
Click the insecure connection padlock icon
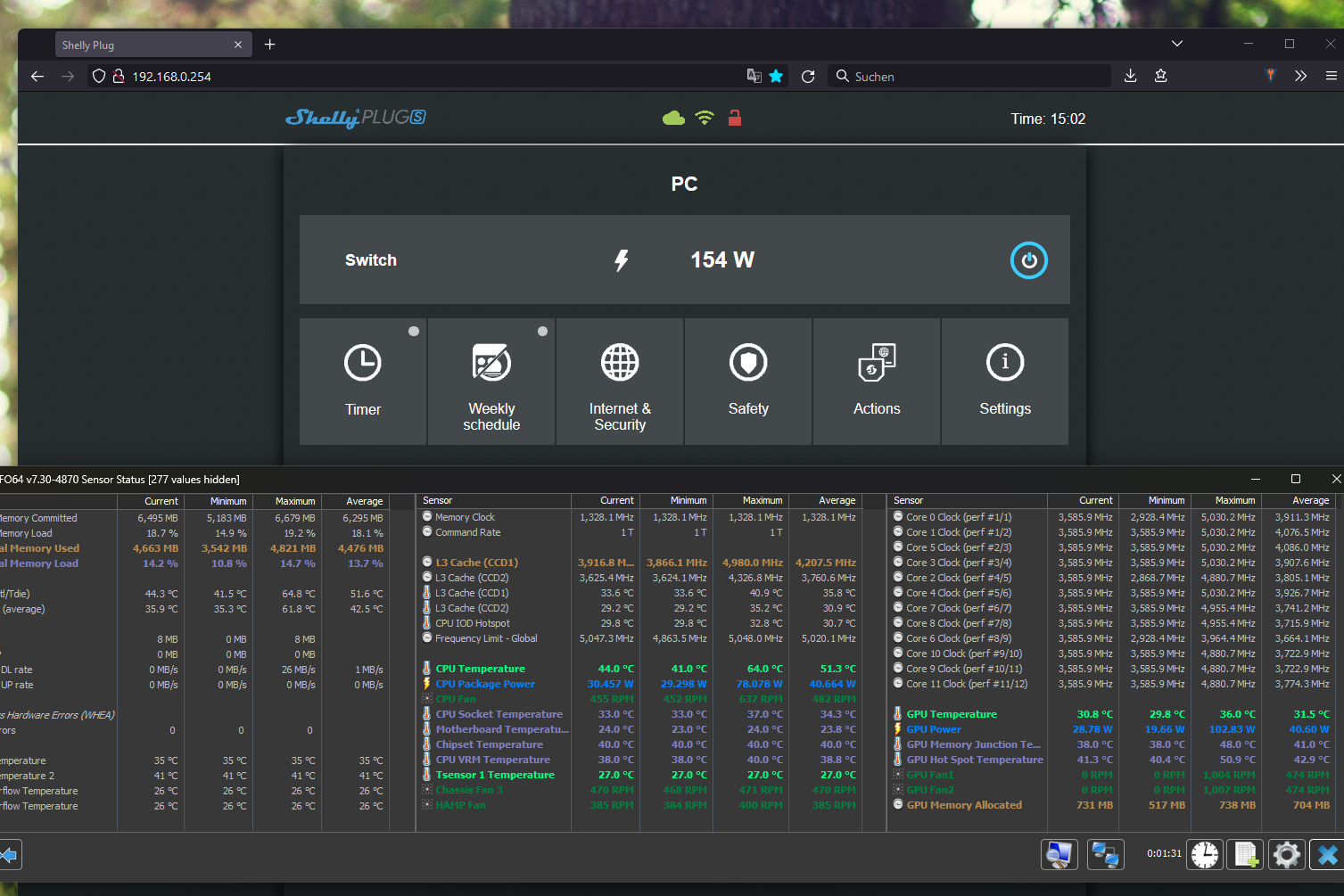(x=118, y=77)
